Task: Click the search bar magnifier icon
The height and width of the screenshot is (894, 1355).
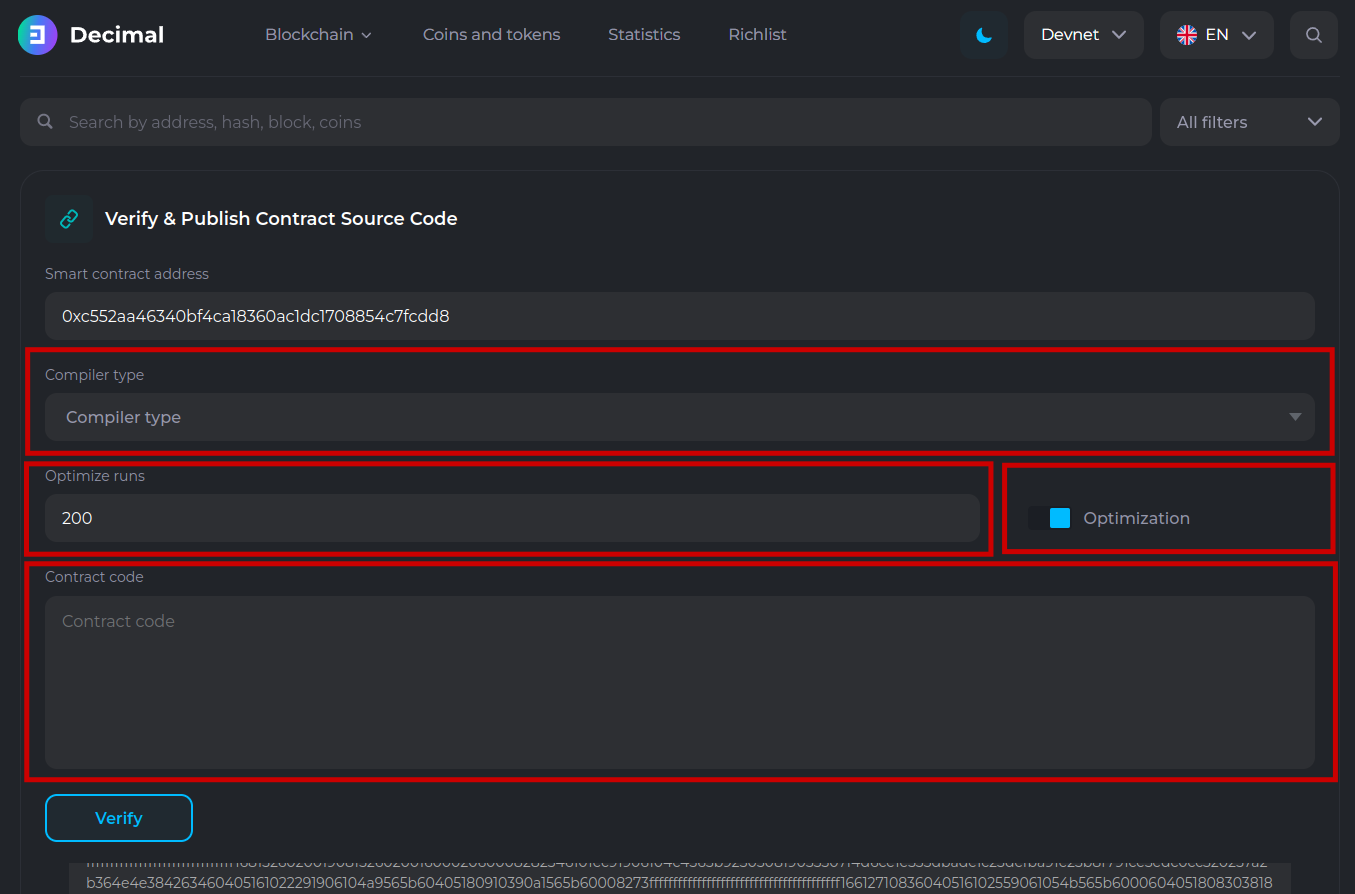Action: (x=45, y=122)
